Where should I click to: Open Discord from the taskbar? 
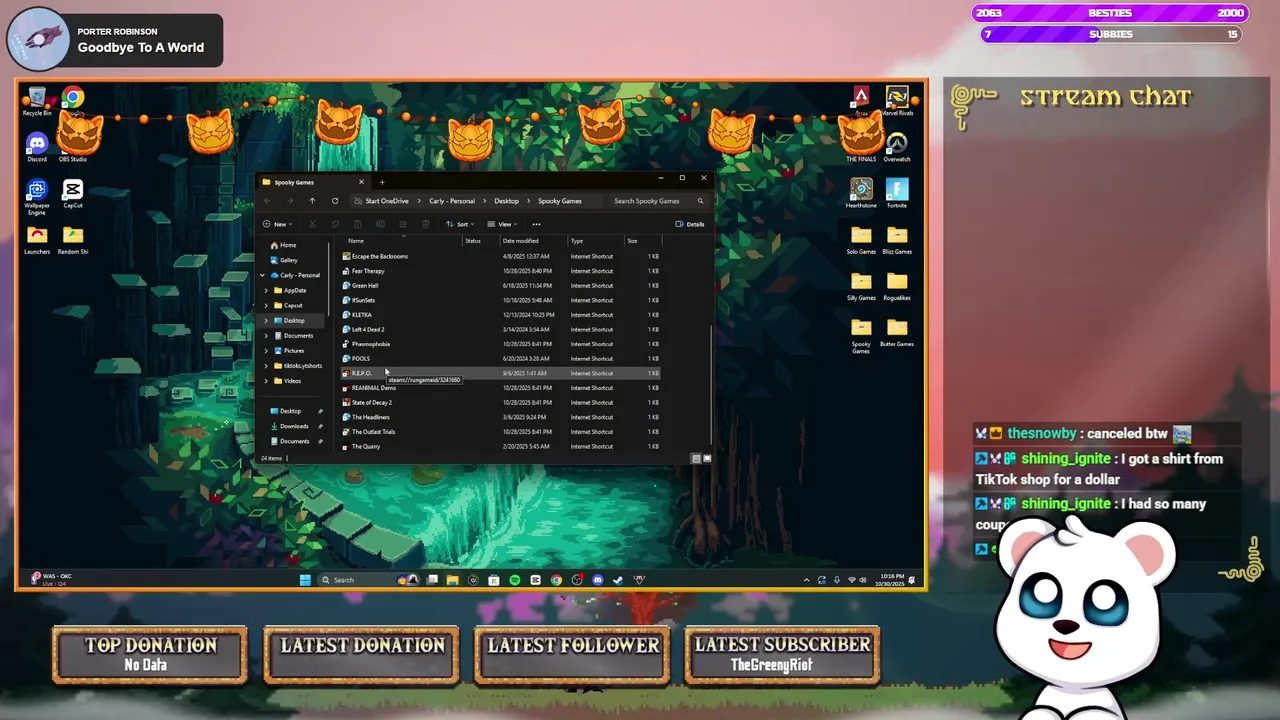(x=598, y=580)
